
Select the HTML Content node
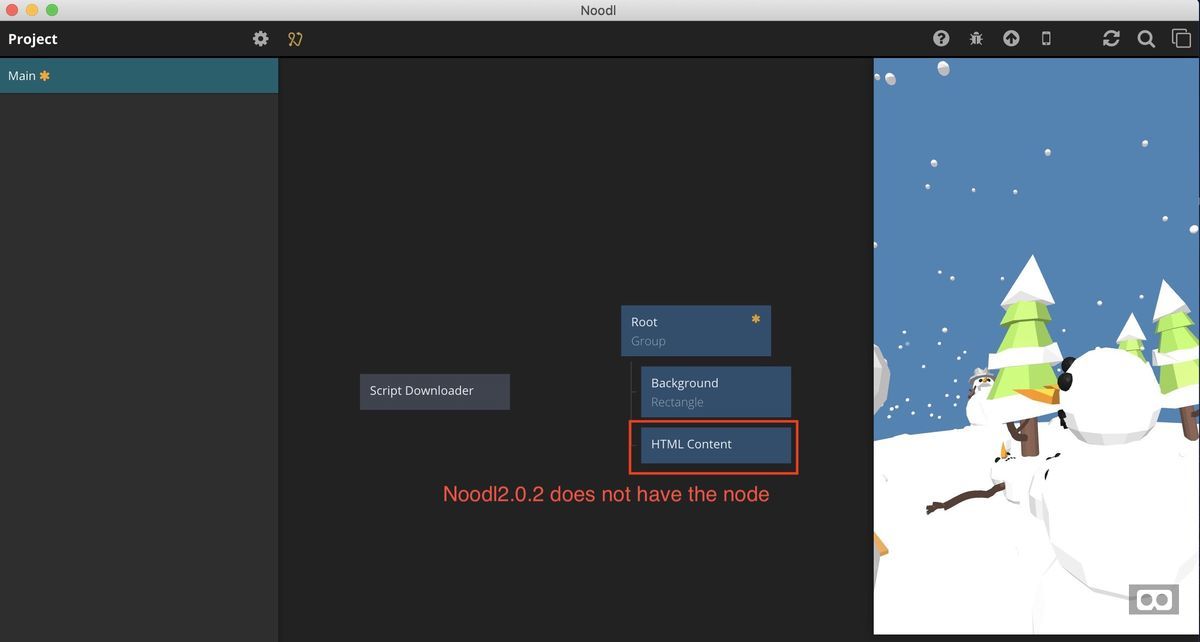point(716,445)
